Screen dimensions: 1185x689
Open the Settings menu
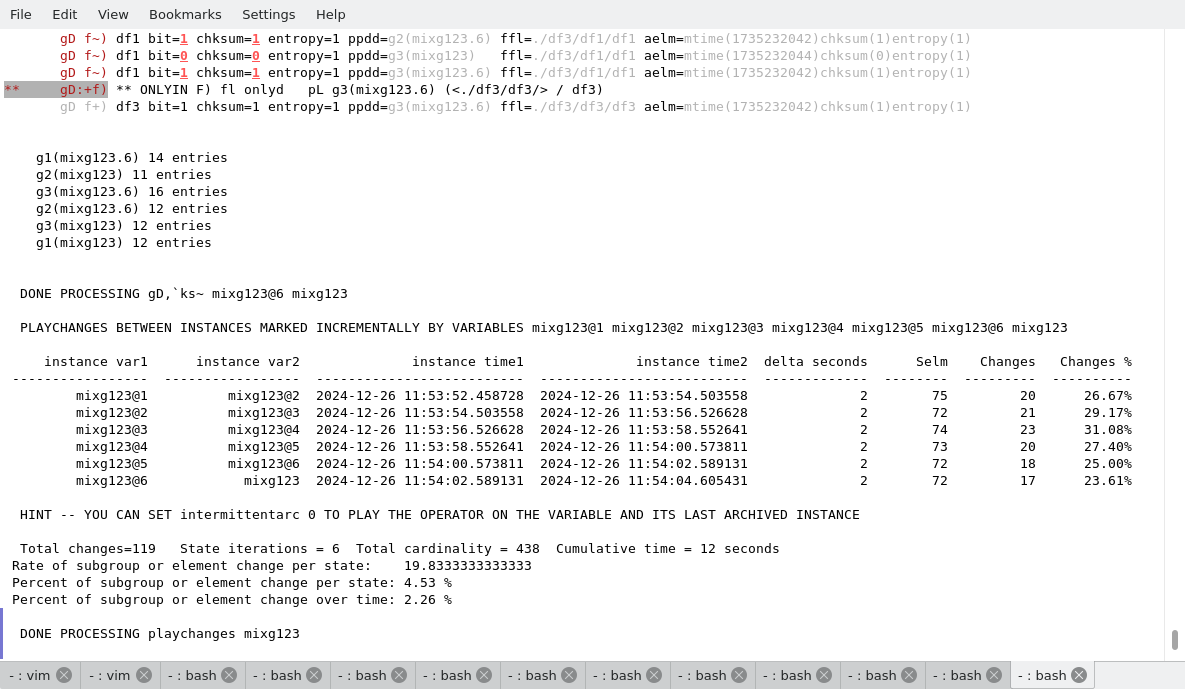pos(268,14)
